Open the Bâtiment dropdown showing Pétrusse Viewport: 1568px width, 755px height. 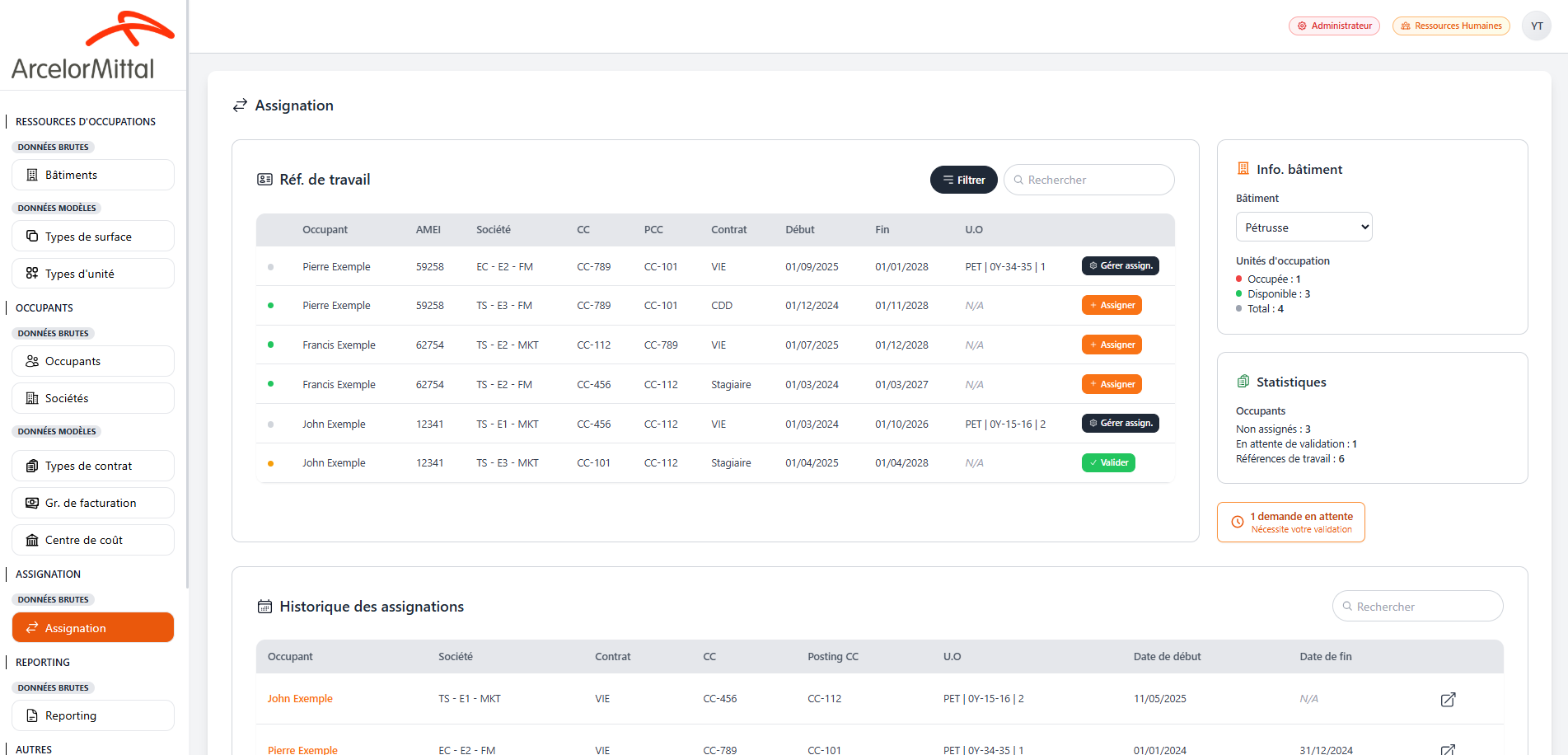1304,227
